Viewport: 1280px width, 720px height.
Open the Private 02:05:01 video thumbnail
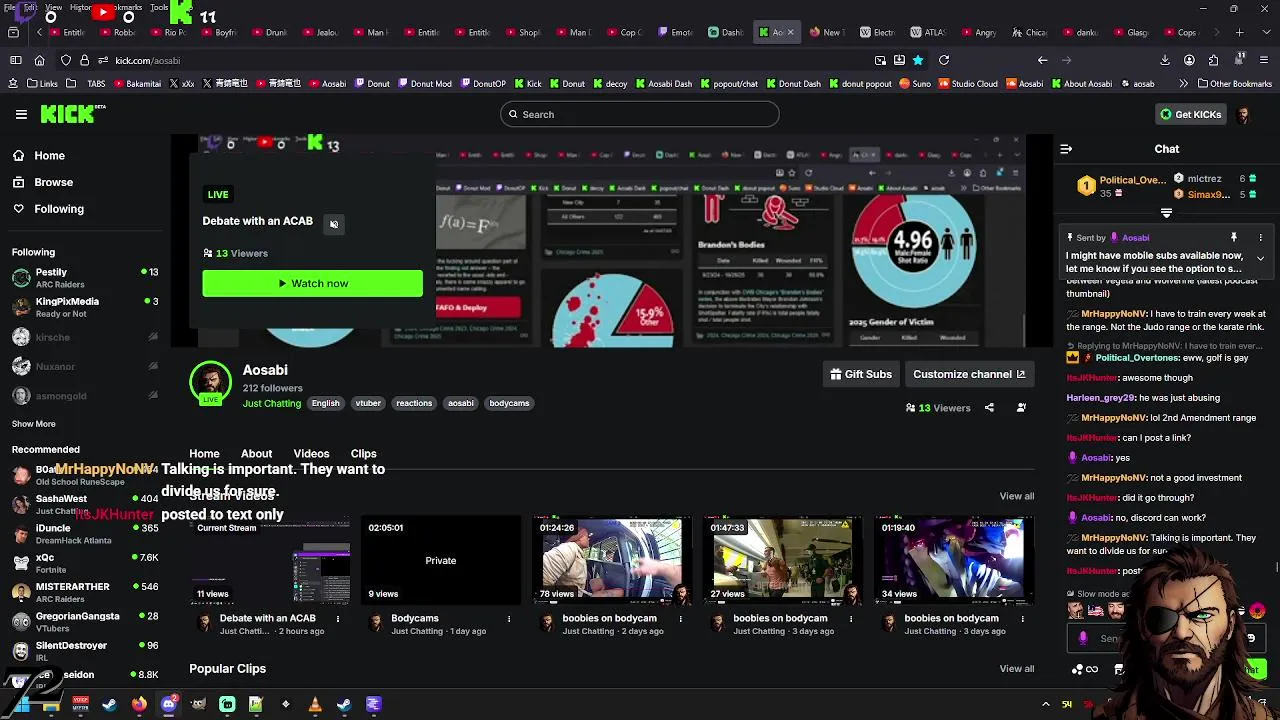(440, 560)
